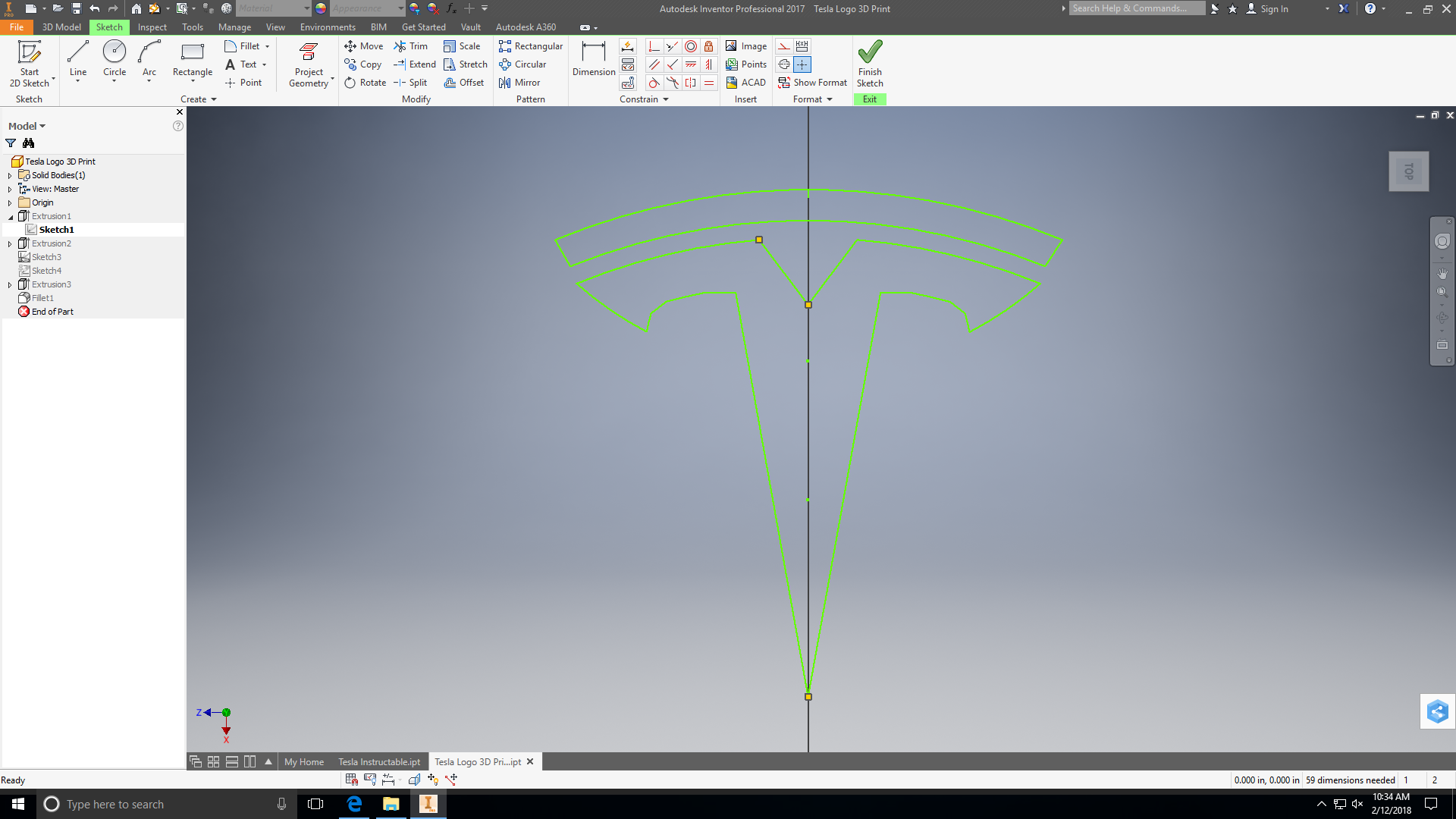Click Search Help & Commands field
The image size is (1456, 819).
point(1137,8)
